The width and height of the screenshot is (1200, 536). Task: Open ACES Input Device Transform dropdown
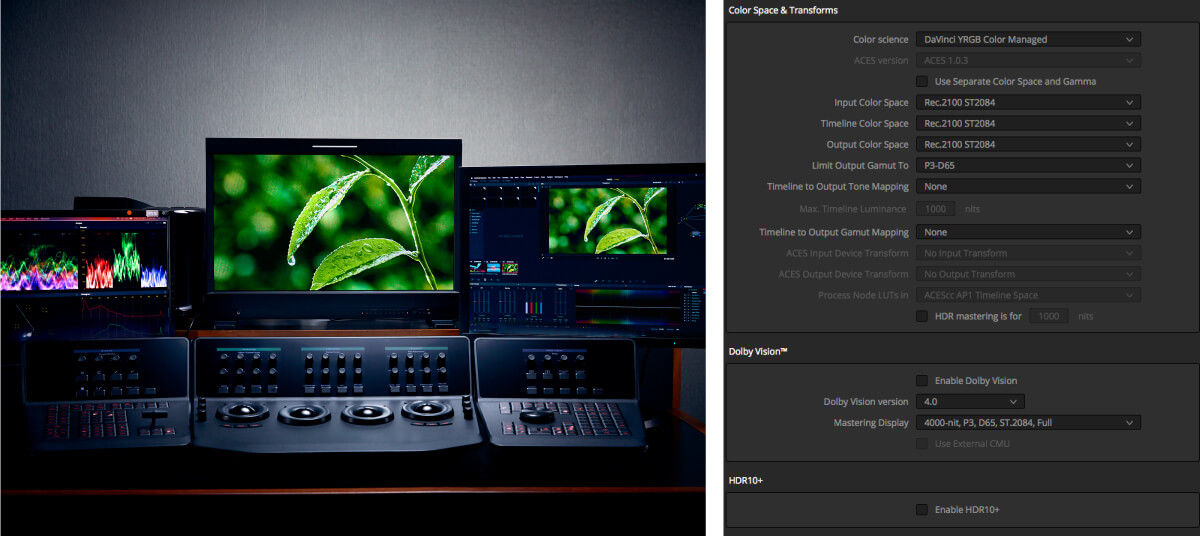[x=1027, y=253]
